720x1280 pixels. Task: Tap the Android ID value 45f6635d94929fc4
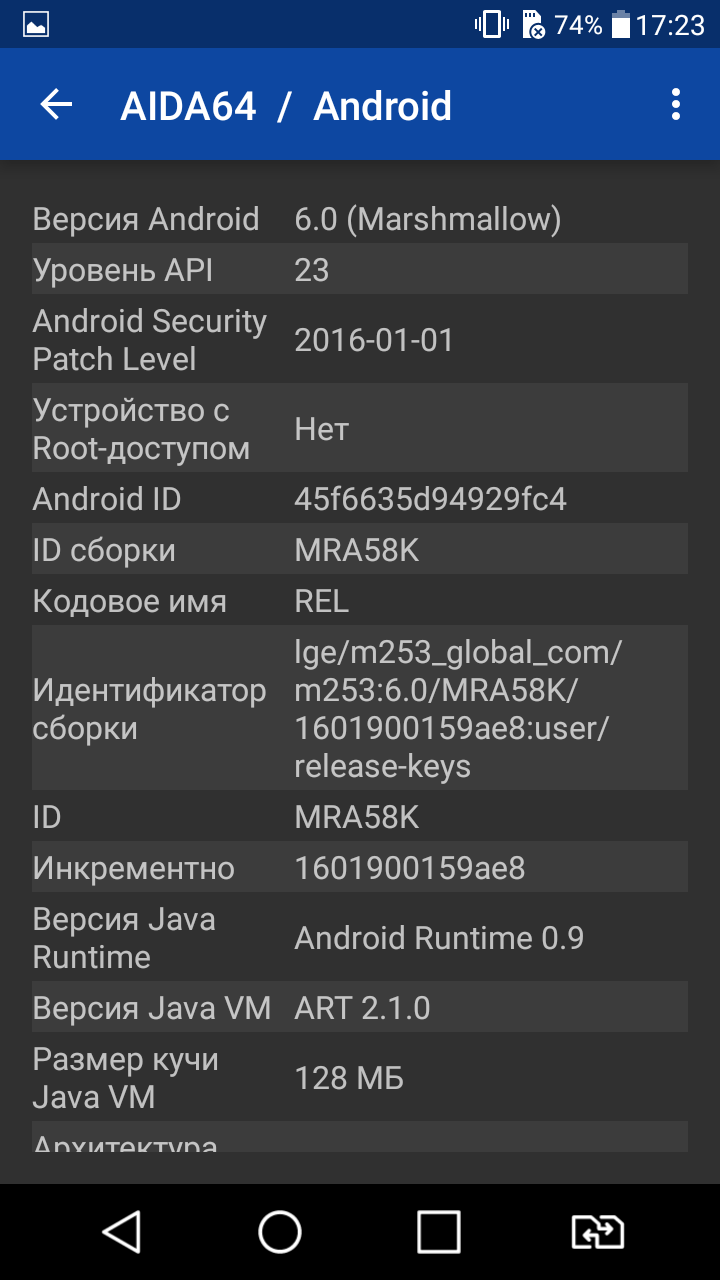click(x=431, y=499)
